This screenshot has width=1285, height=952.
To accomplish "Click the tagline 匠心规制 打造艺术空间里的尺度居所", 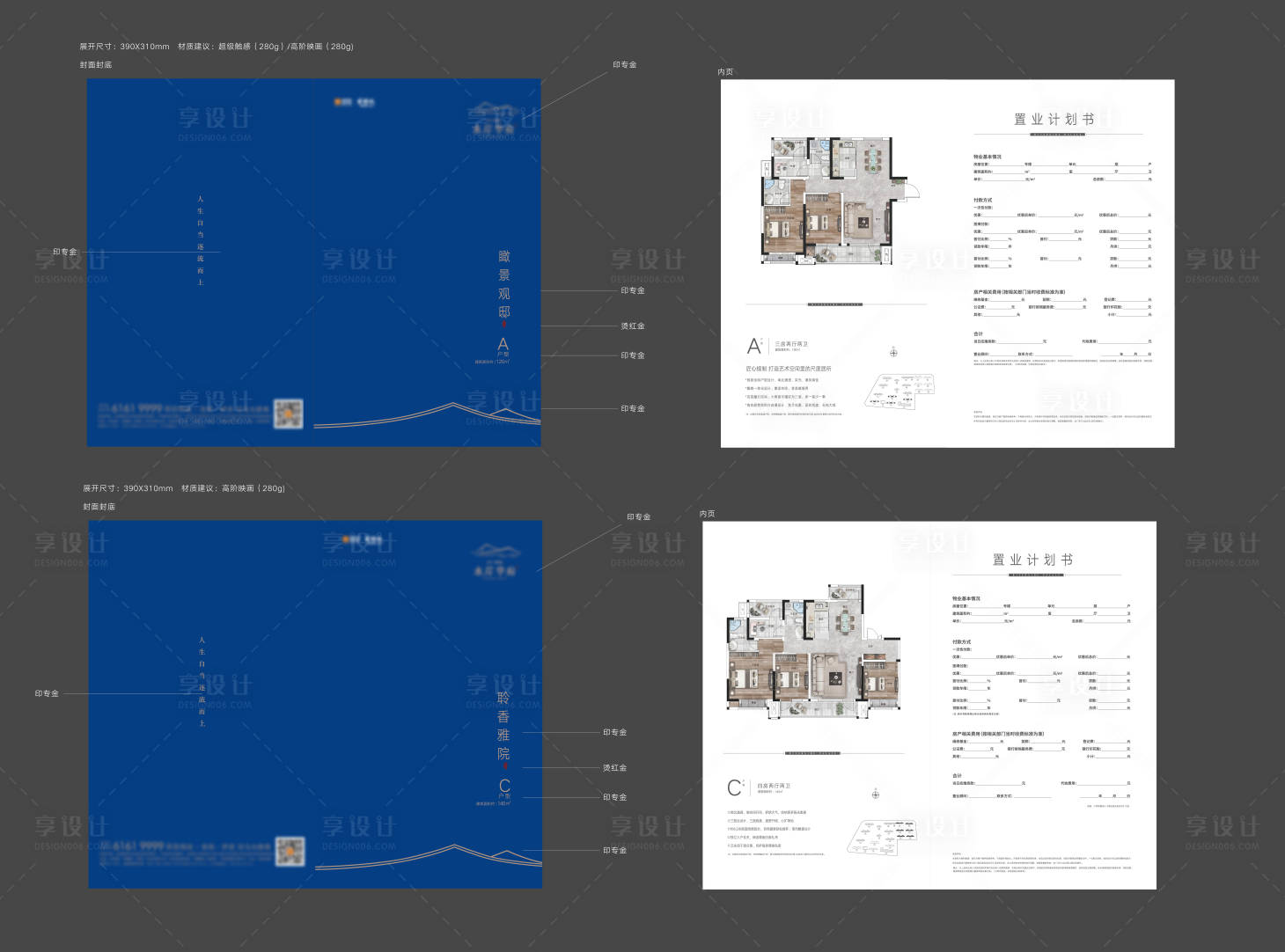I will pyautogui.click(x=789, y=369).
